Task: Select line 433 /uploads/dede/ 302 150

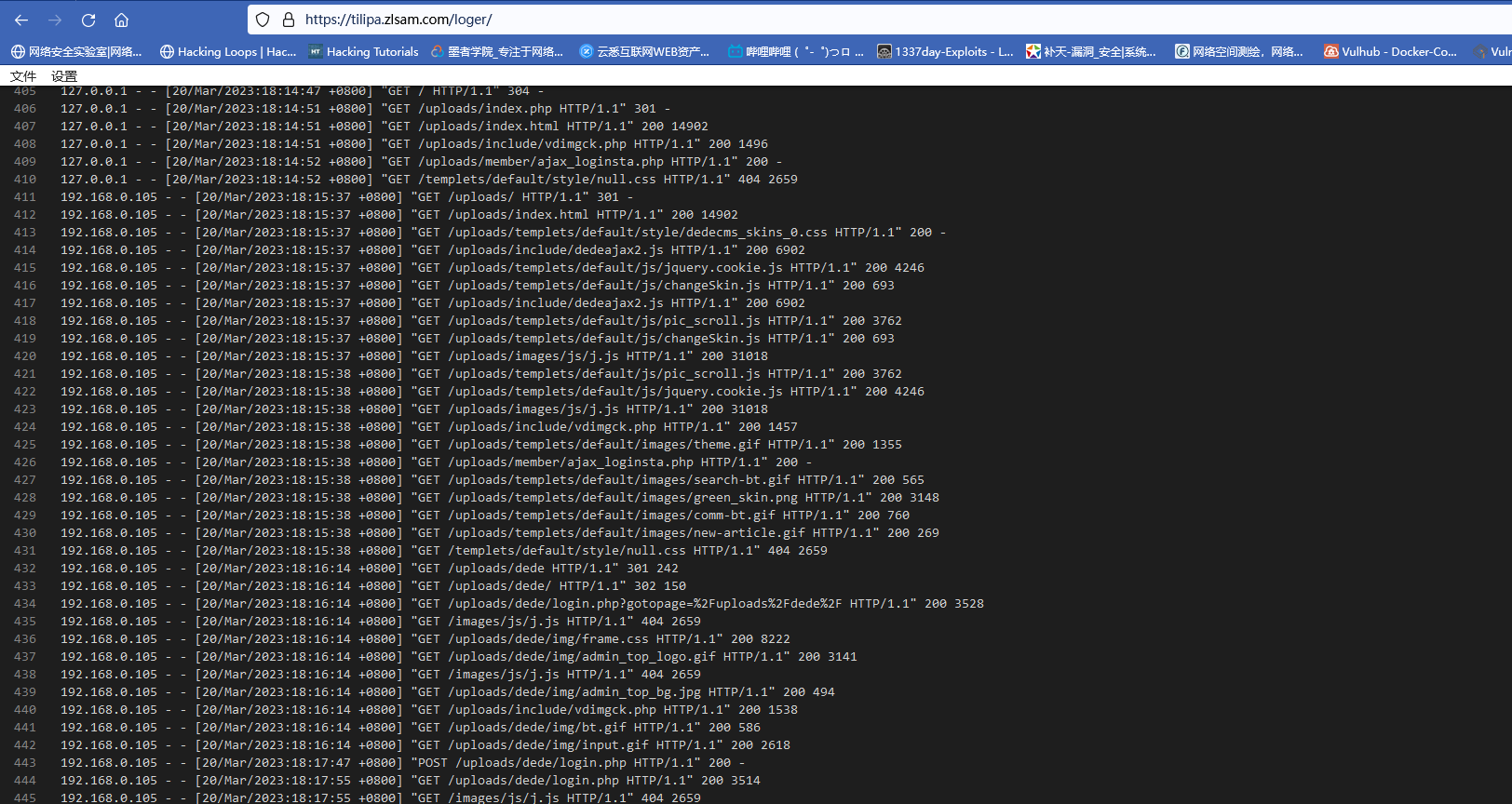Action: pos(373,586)
